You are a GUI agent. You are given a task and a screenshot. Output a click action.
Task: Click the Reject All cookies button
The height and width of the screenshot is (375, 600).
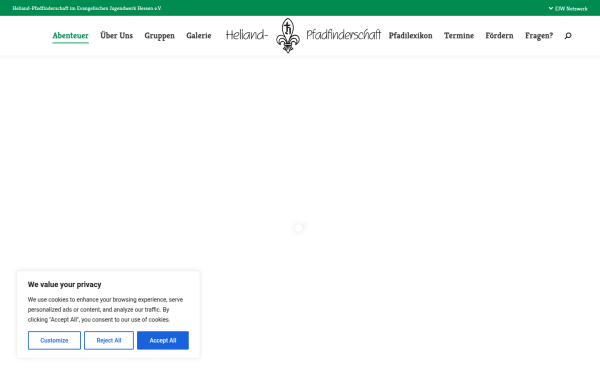click(109, 340)
